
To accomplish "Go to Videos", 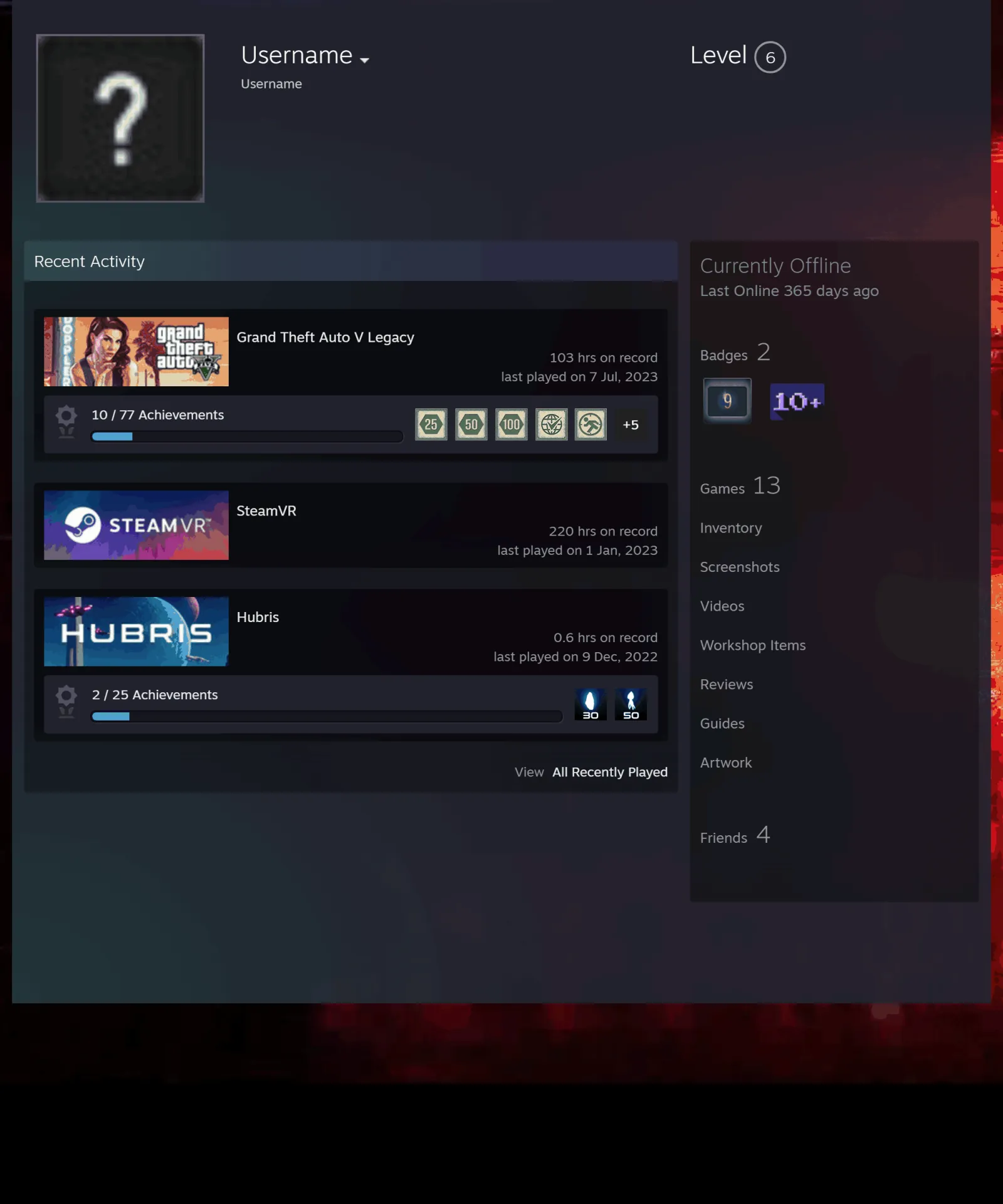I will (x=722, y=606).
